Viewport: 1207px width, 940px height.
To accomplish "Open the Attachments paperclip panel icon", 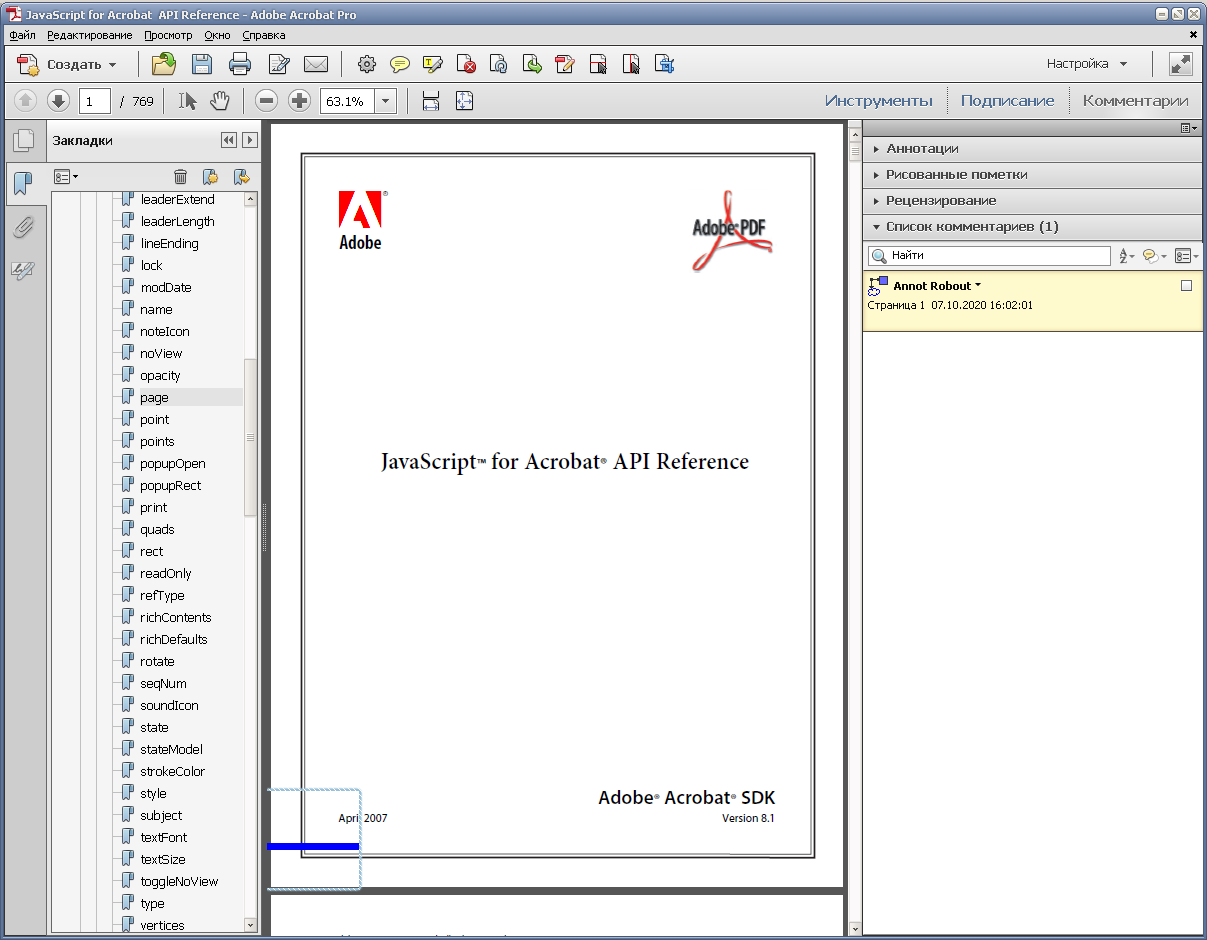I will (x=23, y=228).
